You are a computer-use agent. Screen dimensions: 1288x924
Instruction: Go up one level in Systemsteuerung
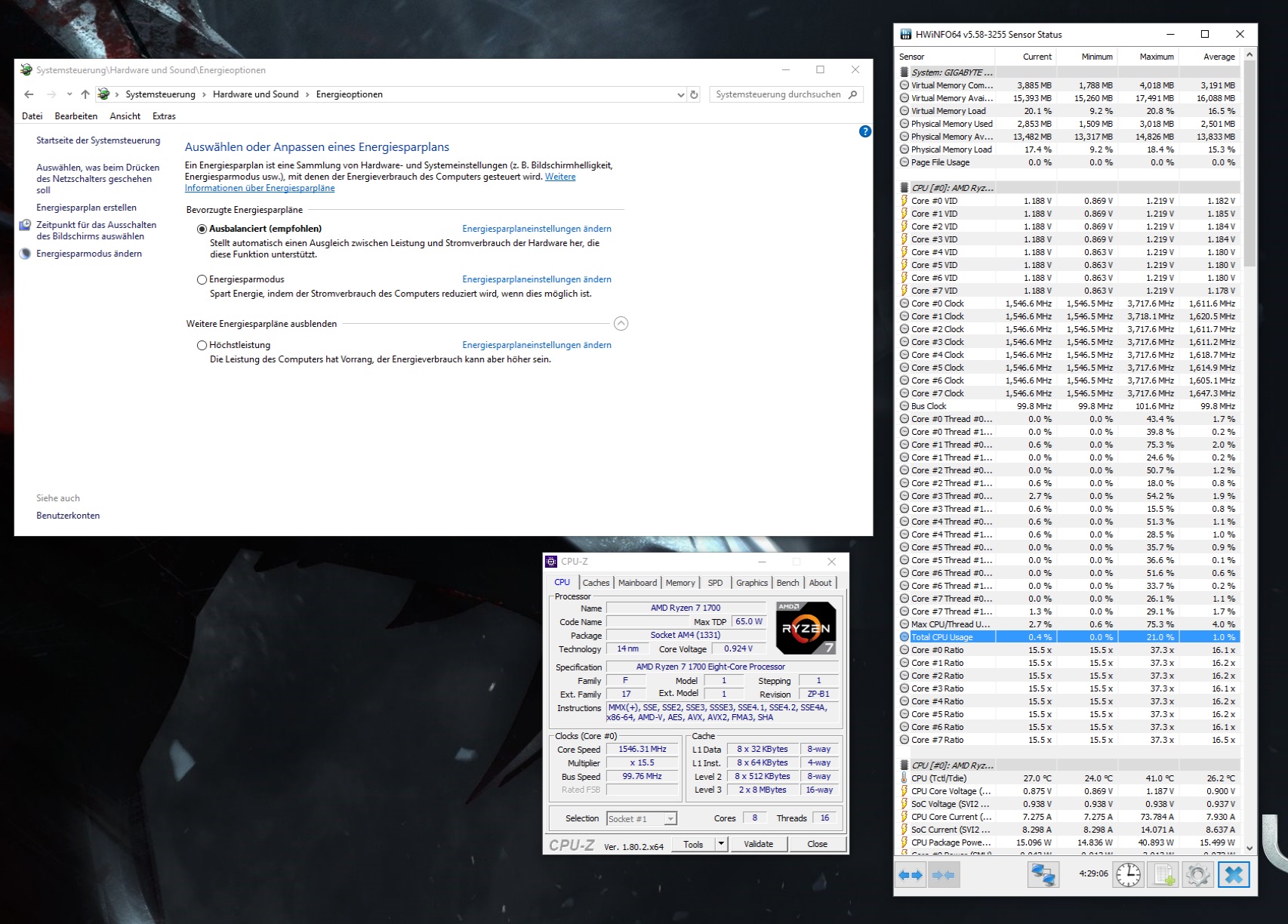[x=85, y=94]
